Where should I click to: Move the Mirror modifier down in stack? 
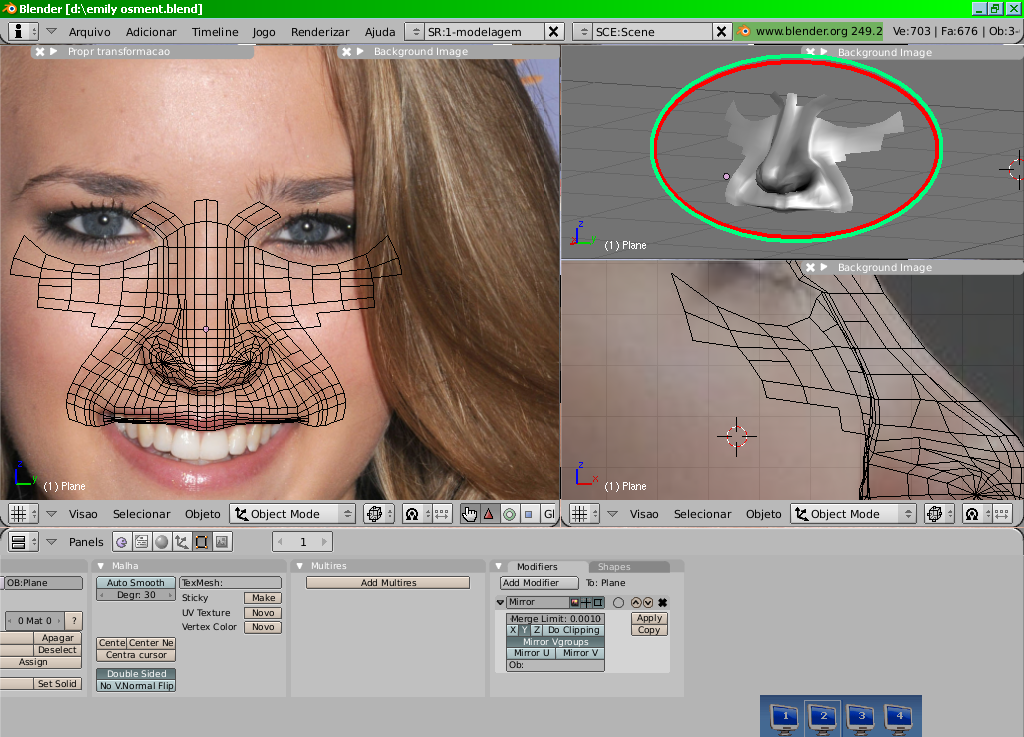click(x=648, y=603)
